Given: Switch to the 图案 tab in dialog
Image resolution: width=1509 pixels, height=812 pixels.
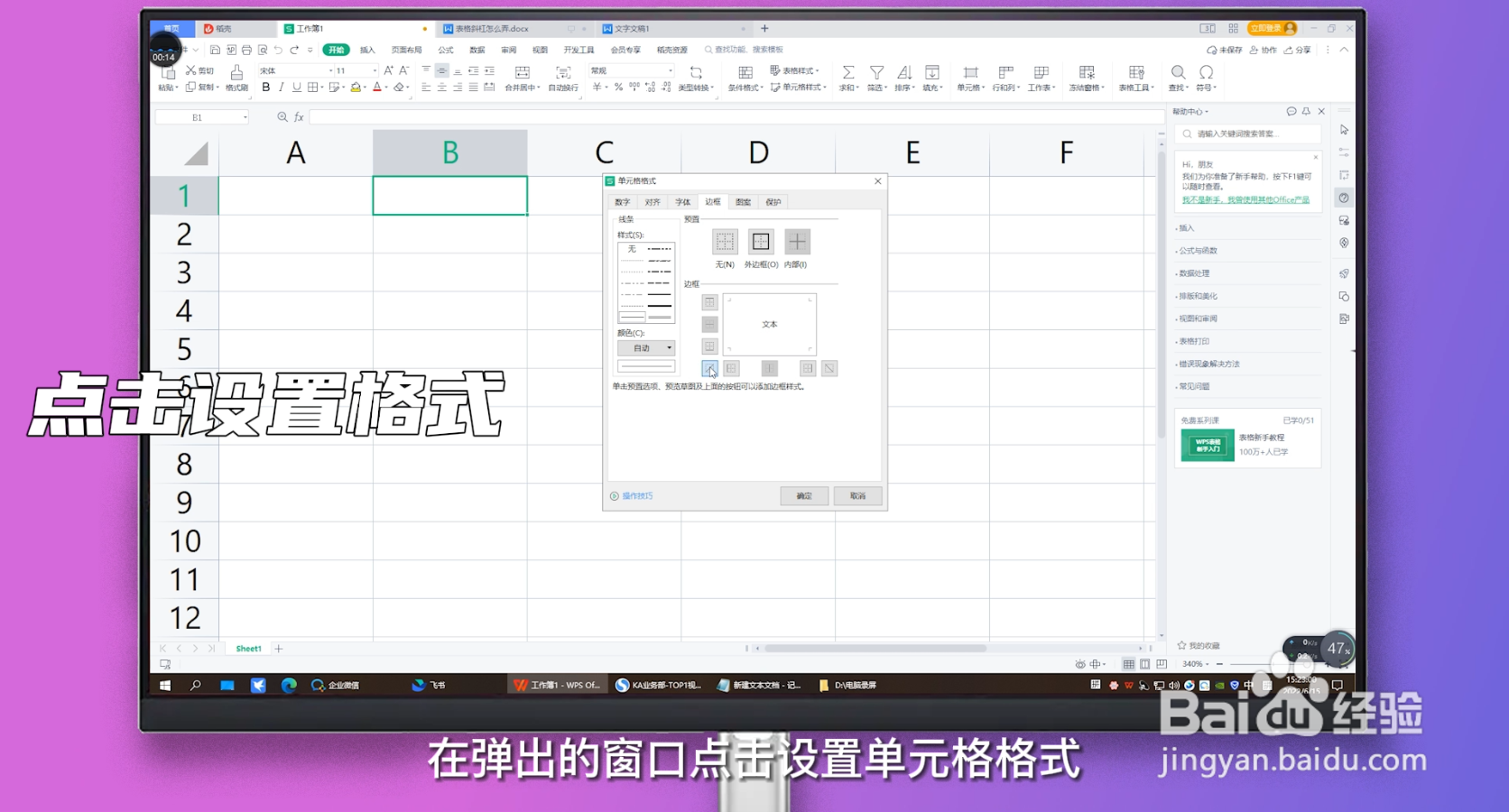Looking at the screenshot, I should pyautogui.click(x=743, y=202).
